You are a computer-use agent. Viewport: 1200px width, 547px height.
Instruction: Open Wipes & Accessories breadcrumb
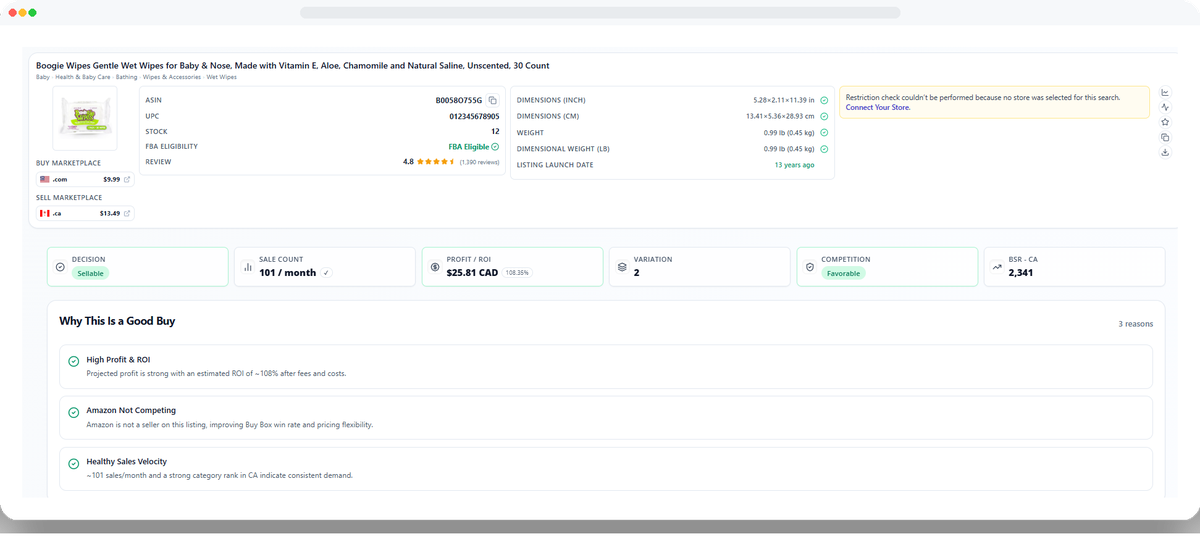172,77
